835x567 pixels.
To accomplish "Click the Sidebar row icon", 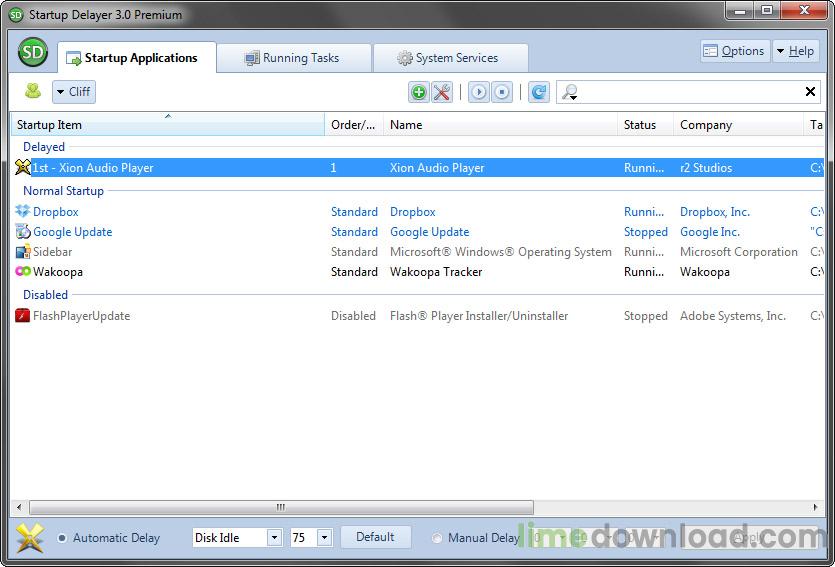I will coord(23,251).
